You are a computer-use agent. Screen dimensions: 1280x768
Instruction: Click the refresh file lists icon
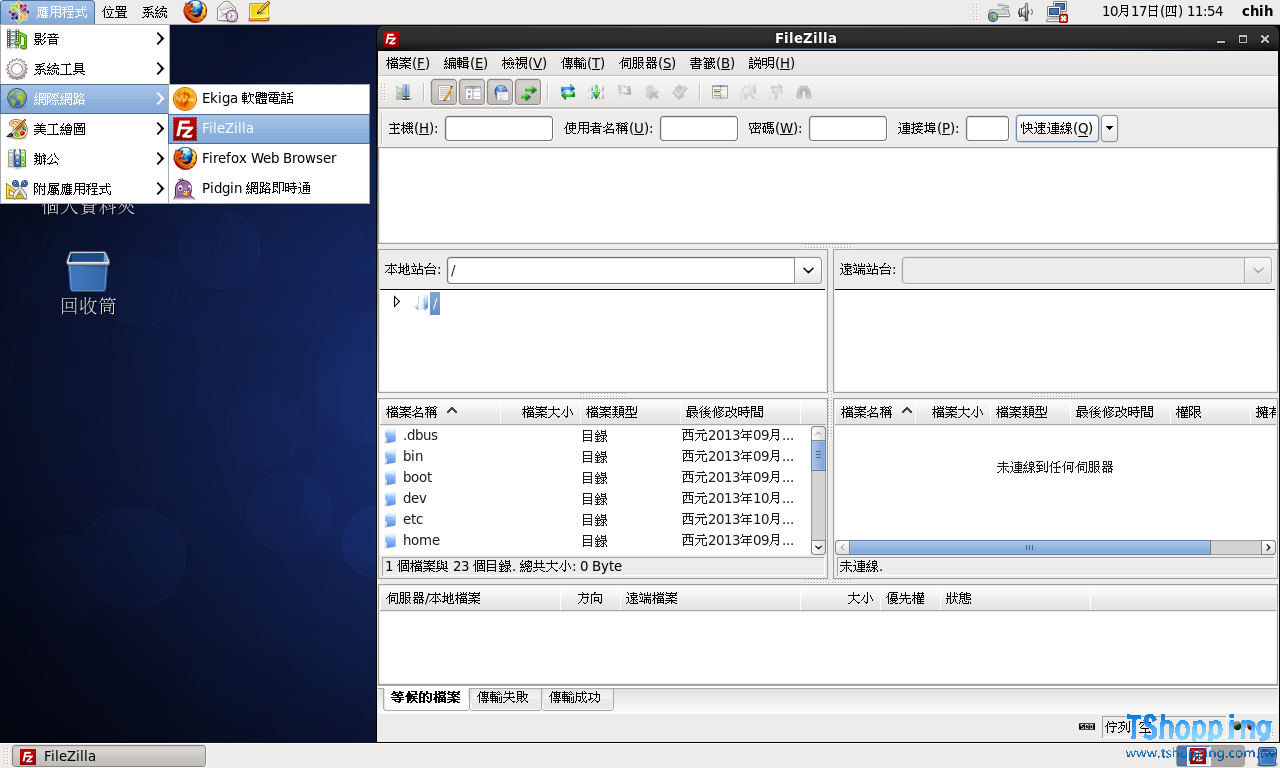[x=568, y=93]
